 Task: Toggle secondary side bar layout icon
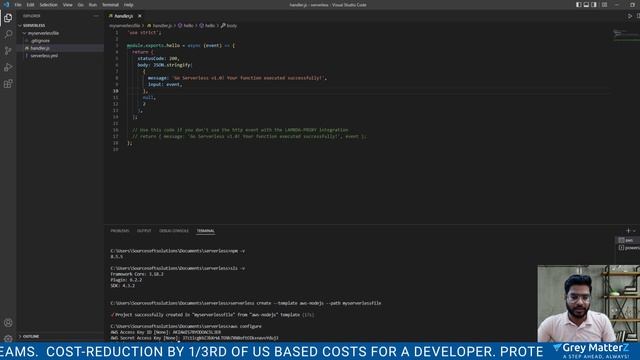(594, 5)
